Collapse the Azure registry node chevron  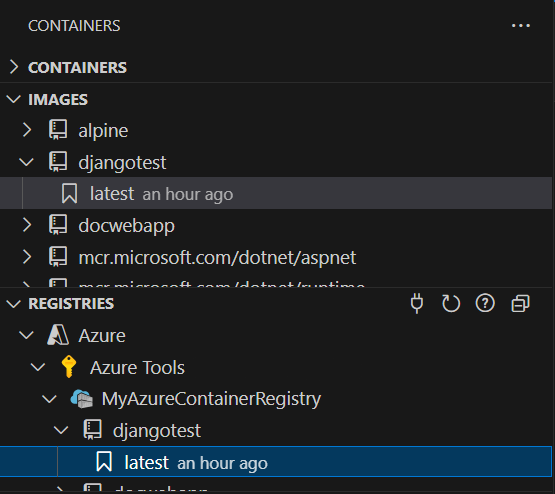coord(27,335)
